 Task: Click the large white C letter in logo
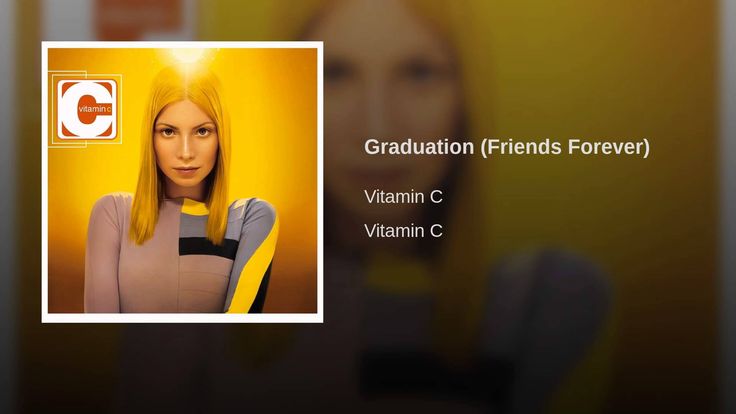coord(84,109)
